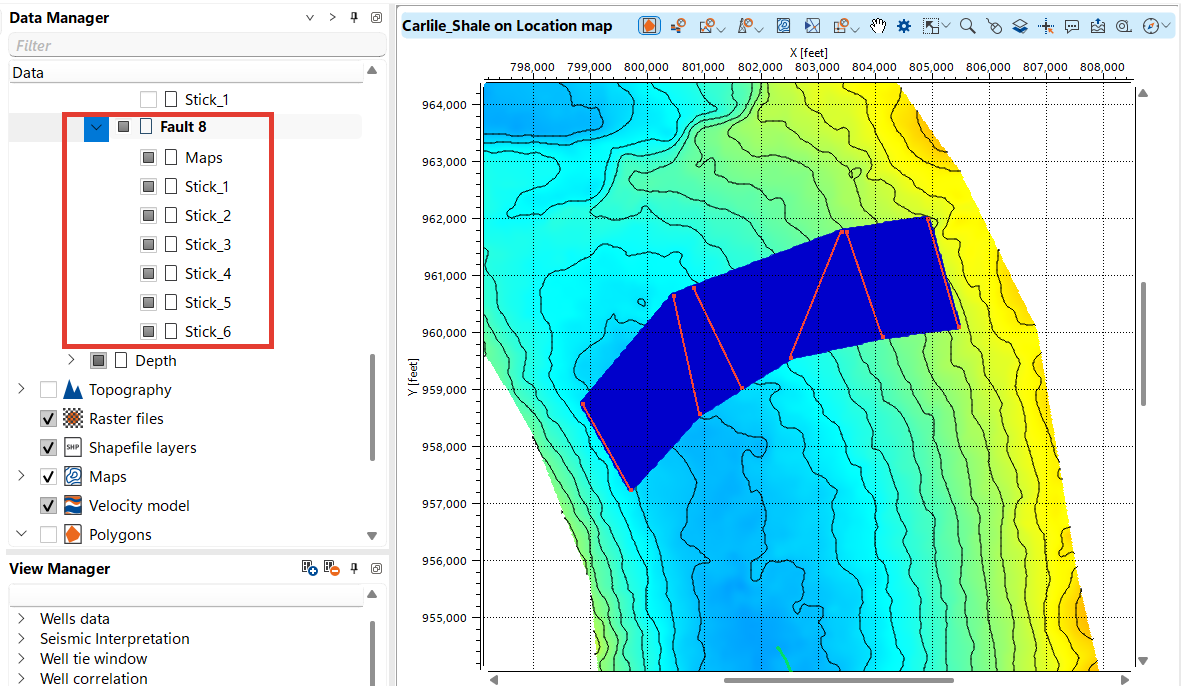Select the Shapefile layers item

(142, 448)
